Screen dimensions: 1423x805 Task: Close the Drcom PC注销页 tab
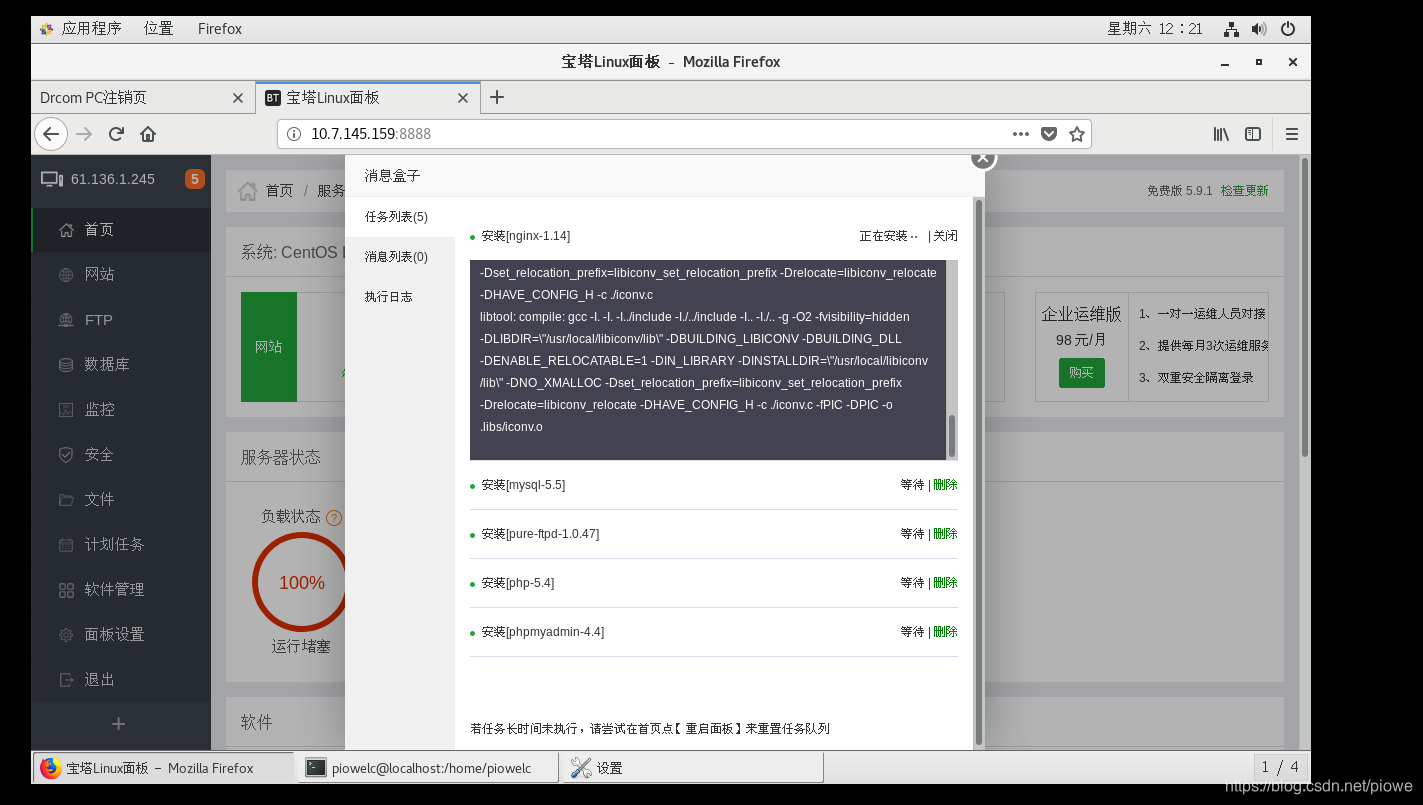pyautogui.click(x=237, y=98)
